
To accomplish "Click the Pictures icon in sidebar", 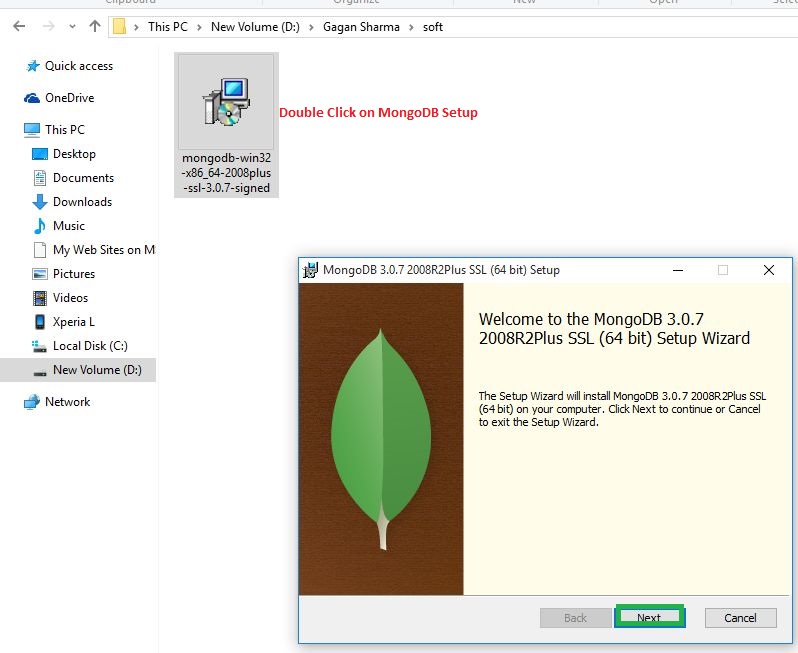I will click(40, 274).
